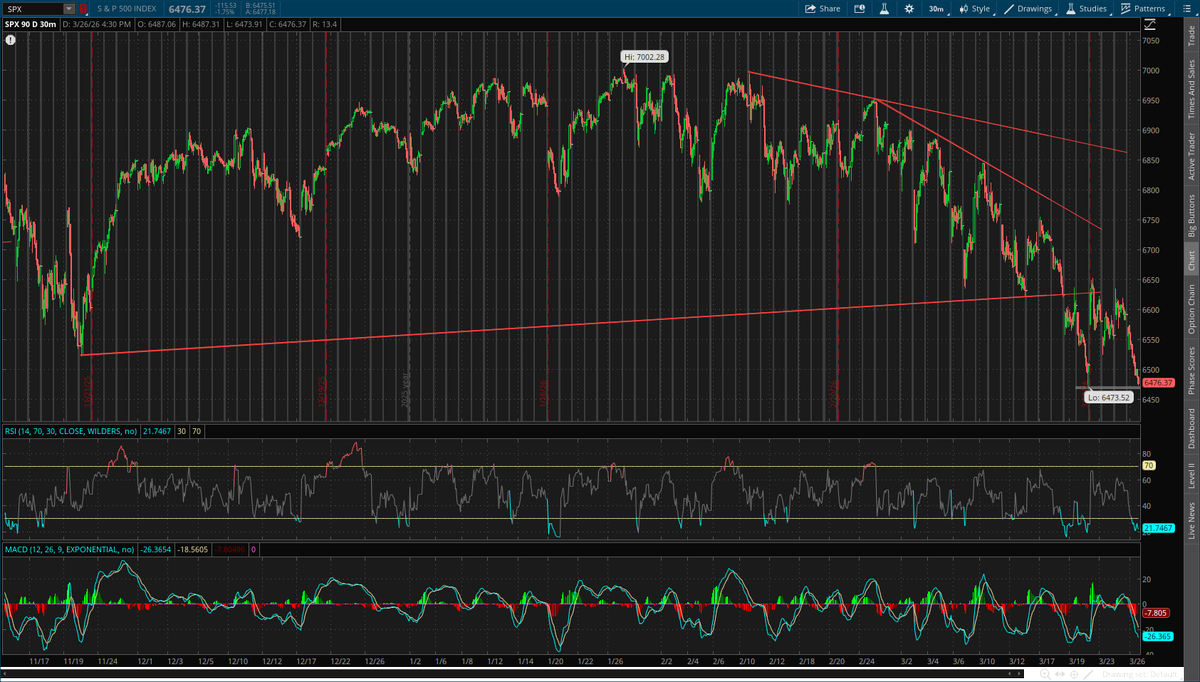
Task: Expand the 30m aggregation period dropdown
Action: (937, 8)
